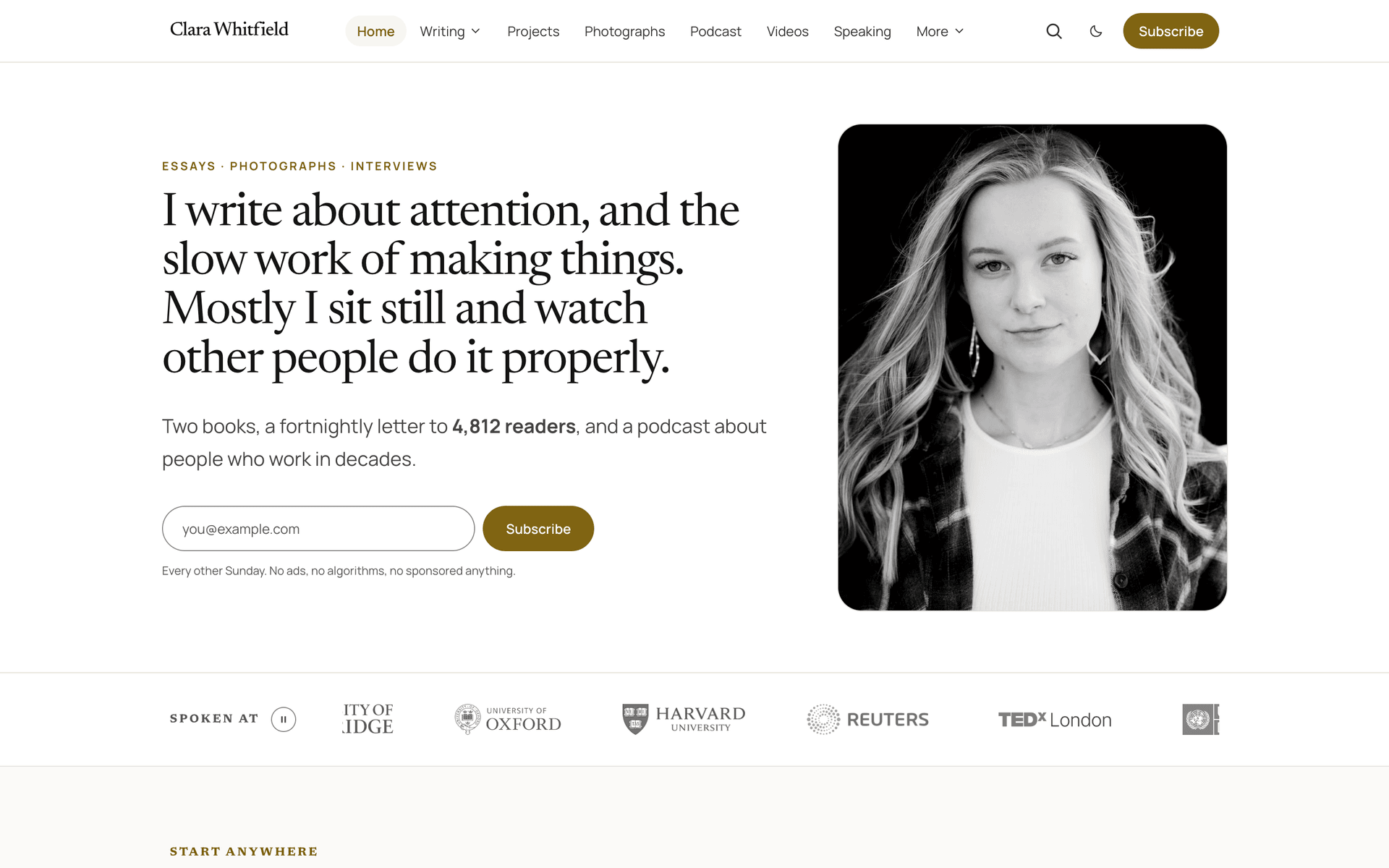The image size is (1389, 868).
Task: Click the Clara Whitfield site logo
Action: pos(229,30)
